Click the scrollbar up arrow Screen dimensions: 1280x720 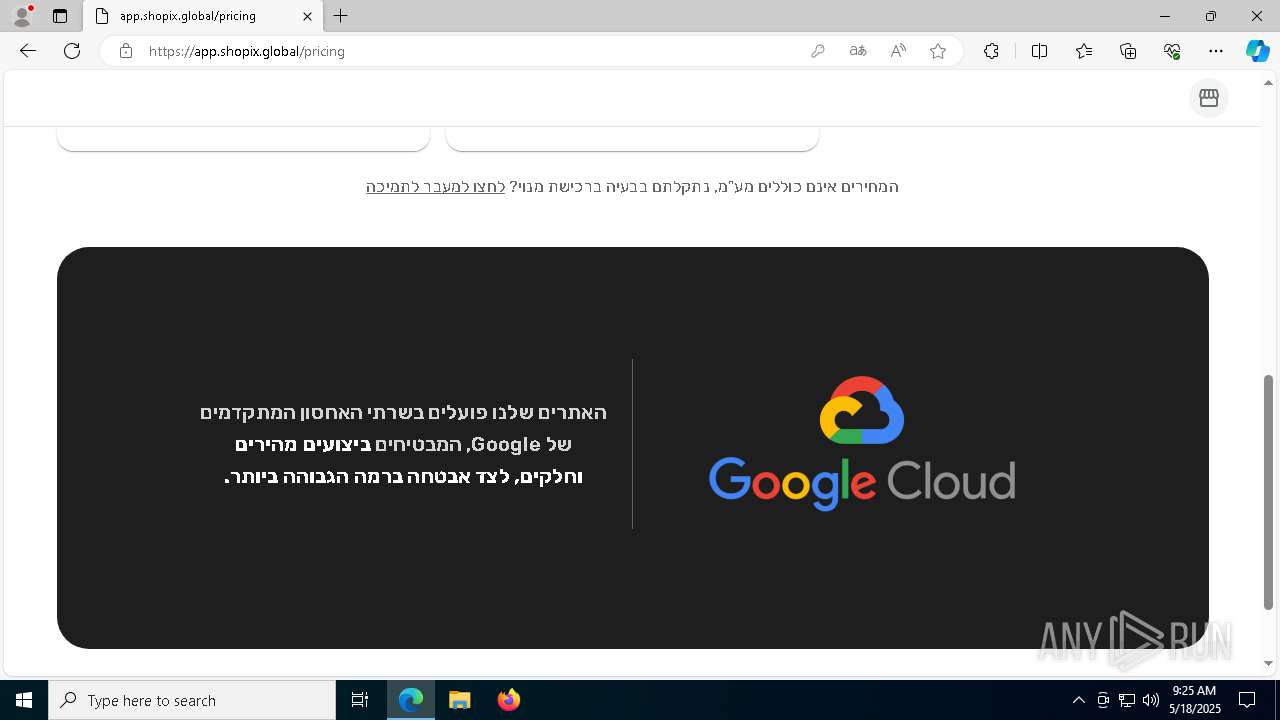tap(1269, 82)
